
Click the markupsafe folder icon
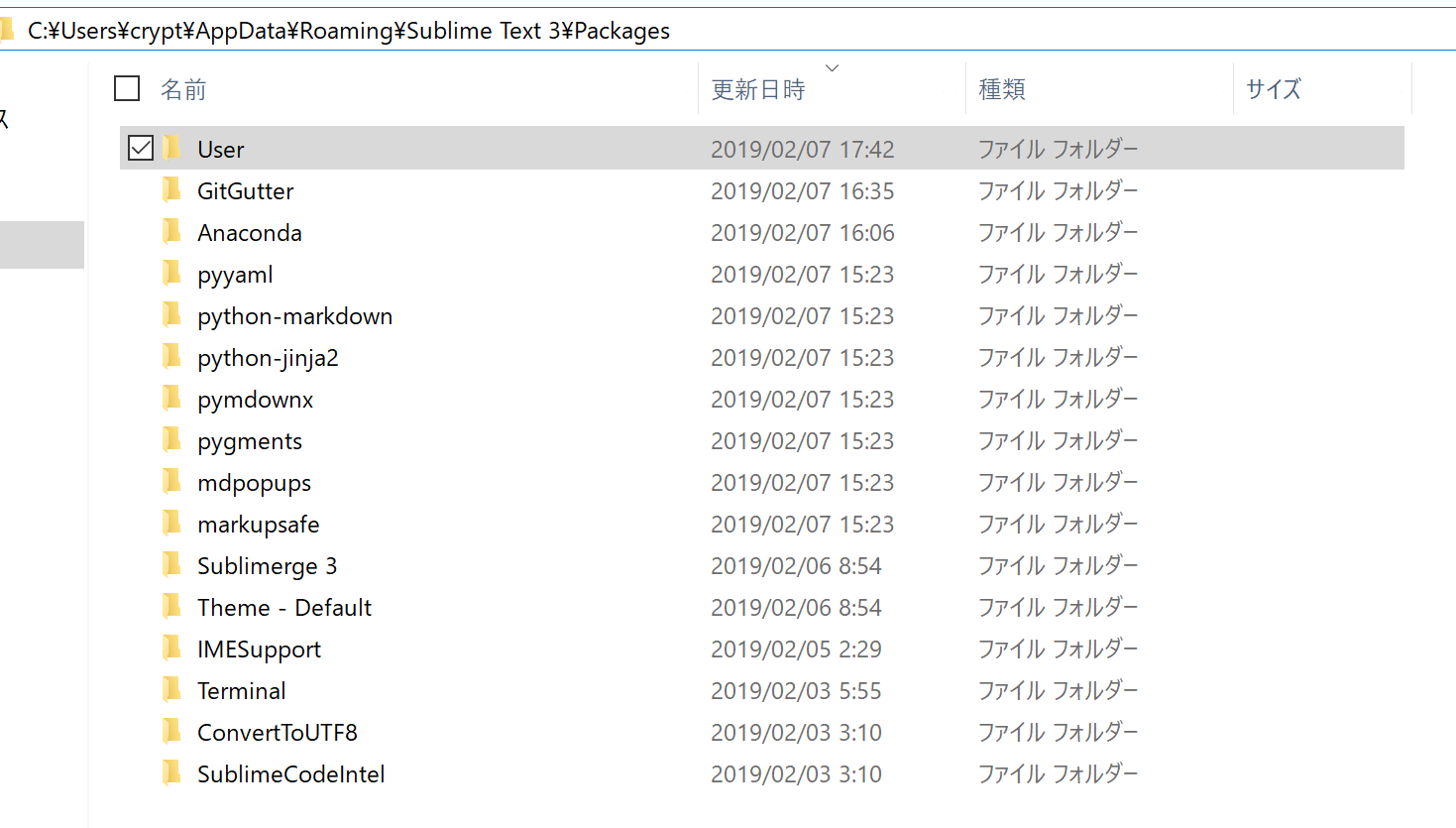172,524
